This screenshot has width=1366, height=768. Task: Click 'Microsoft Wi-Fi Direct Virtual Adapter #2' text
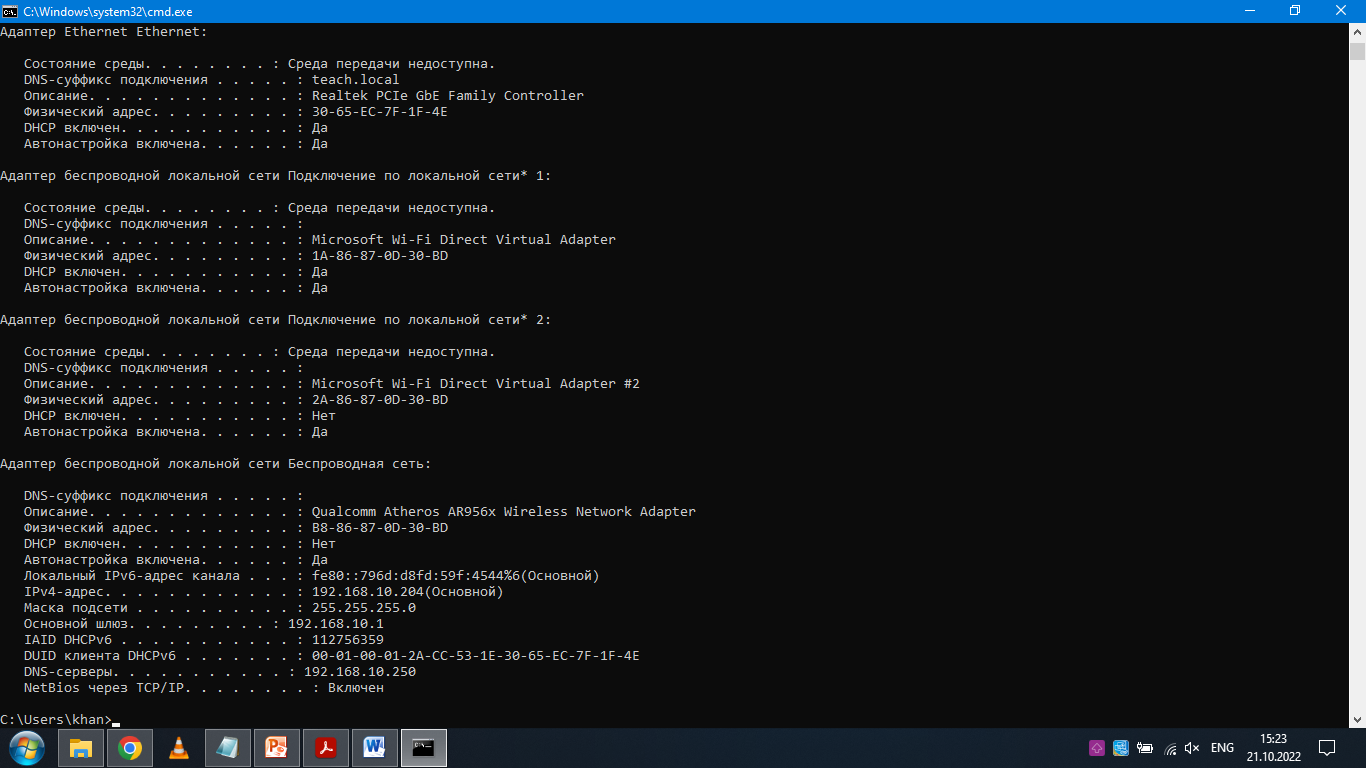click(x=476, y=384)
